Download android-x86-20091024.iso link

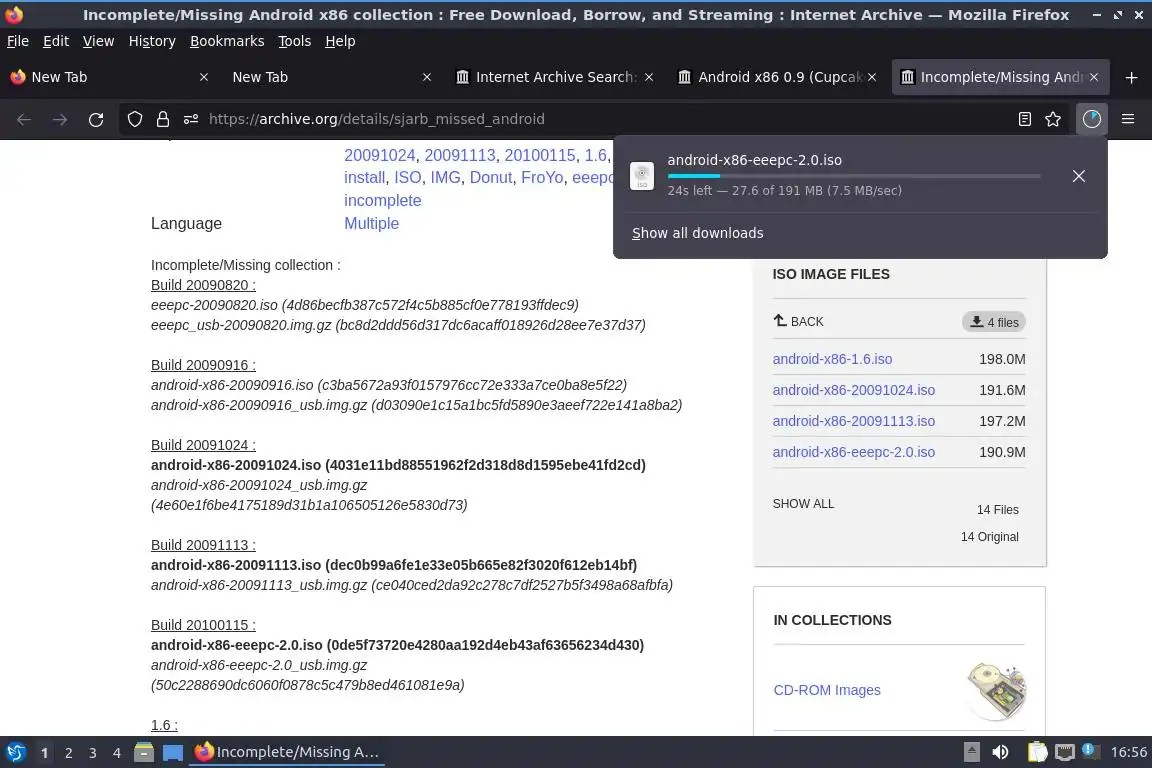pos(854,390)
